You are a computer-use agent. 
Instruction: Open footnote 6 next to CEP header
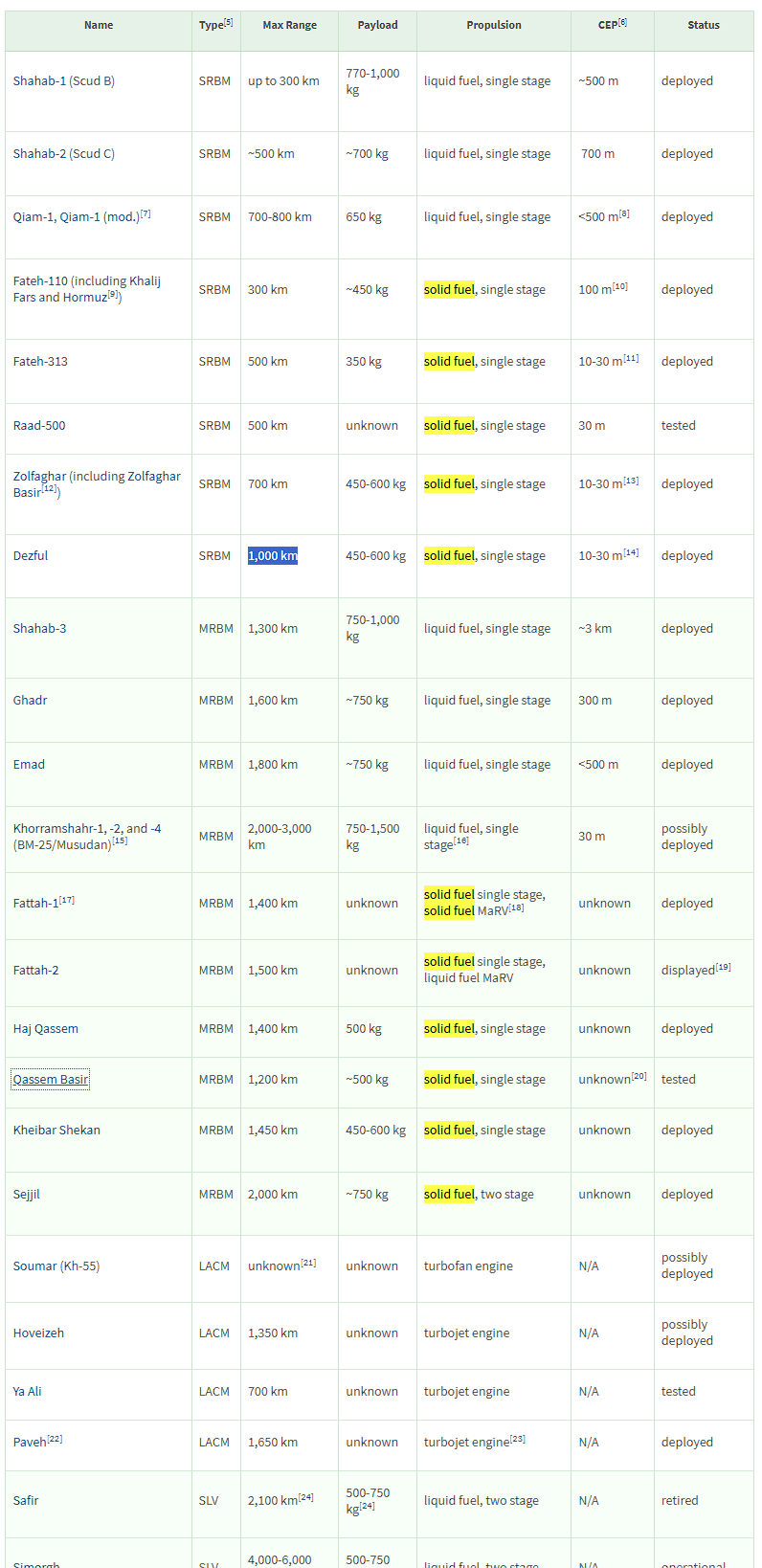coord(622,21)
